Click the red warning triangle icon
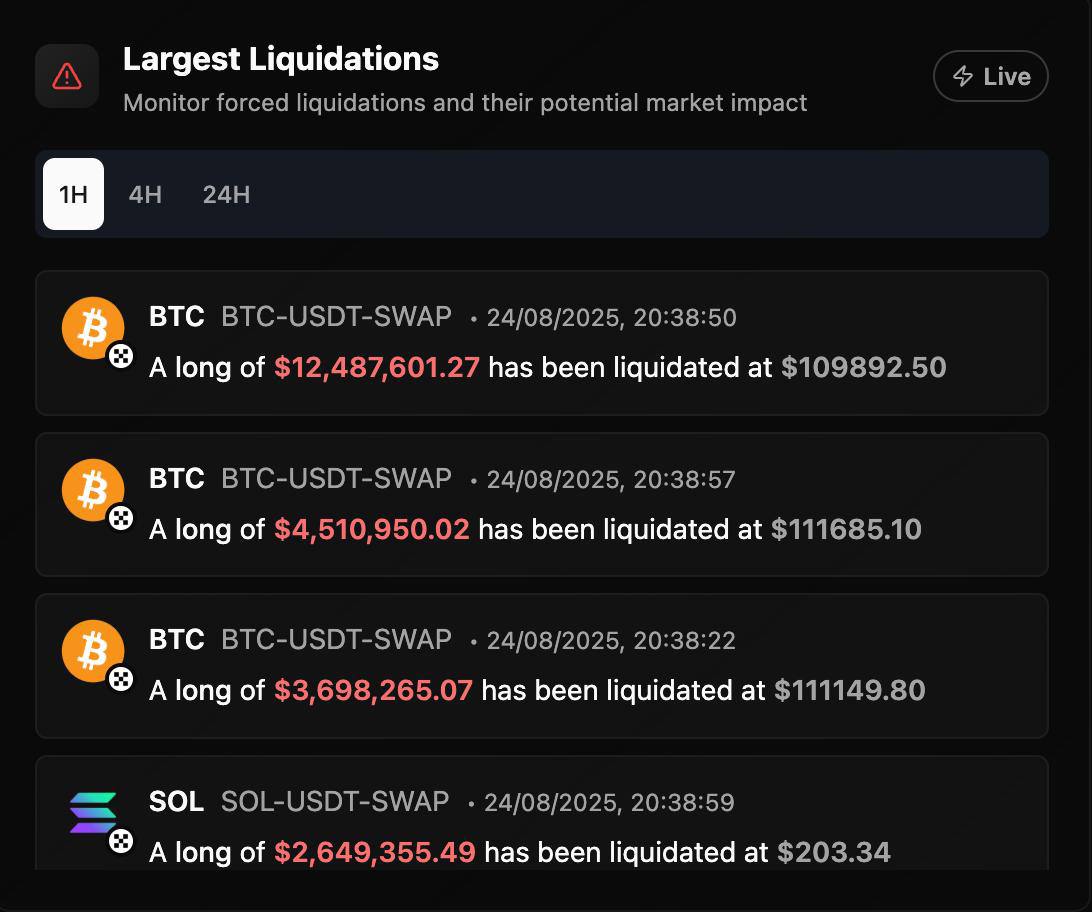 tap(67, 76)
